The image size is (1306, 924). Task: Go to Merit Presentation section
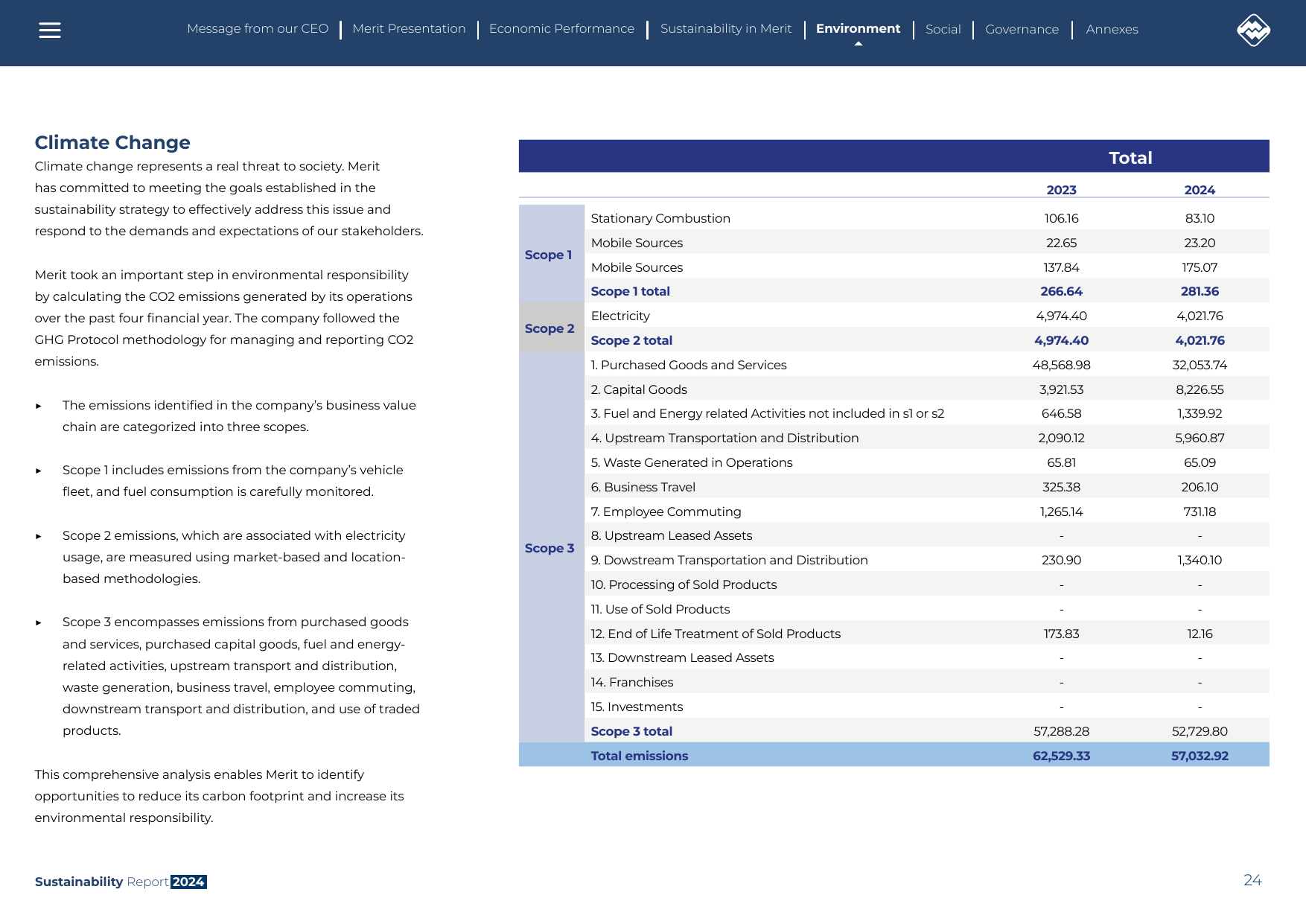point(409,29)
